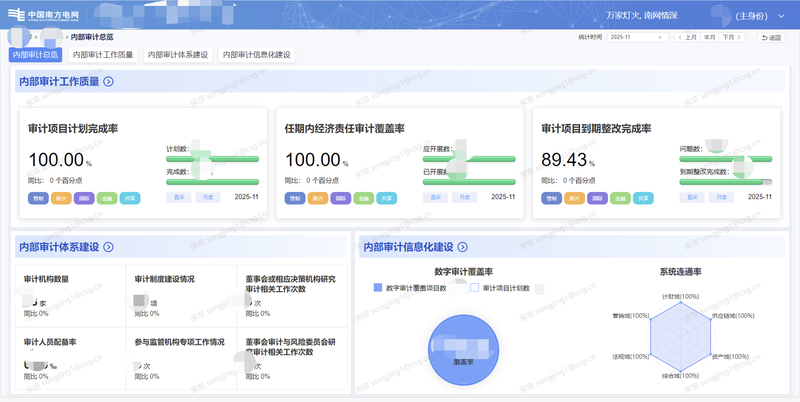This screenshot has height=402, width=800.
Task: Select 管制 tag under 审计项目计划完成率
Action: tap(38, 198)
